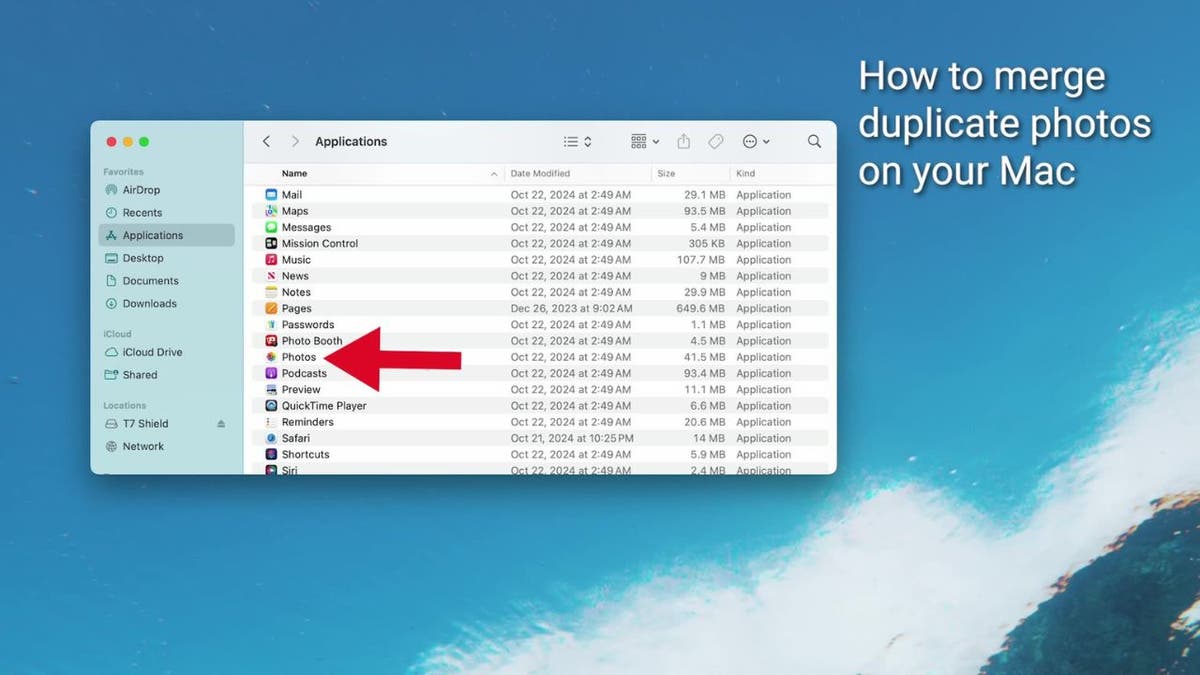1200x675 pixels.
Task: Open the Share icon in the toolbar
Action: 683,141
